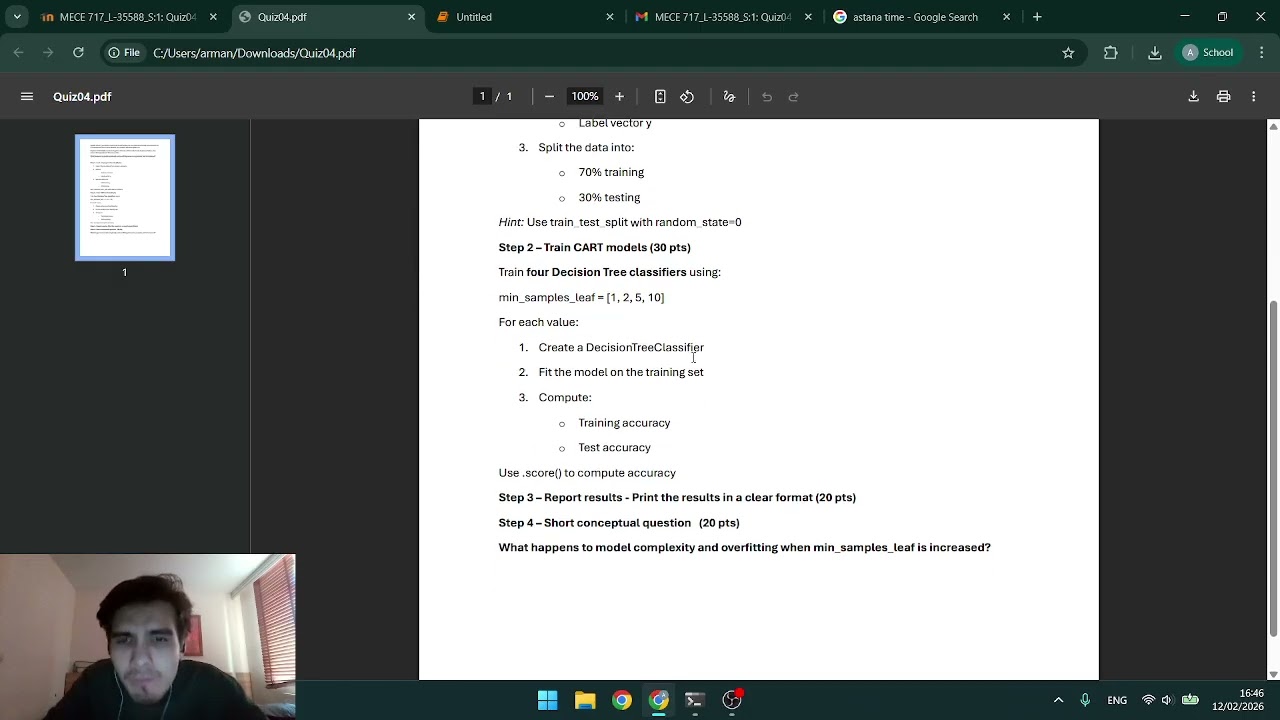Open File Explorer from taskbar

pos(585,700)
